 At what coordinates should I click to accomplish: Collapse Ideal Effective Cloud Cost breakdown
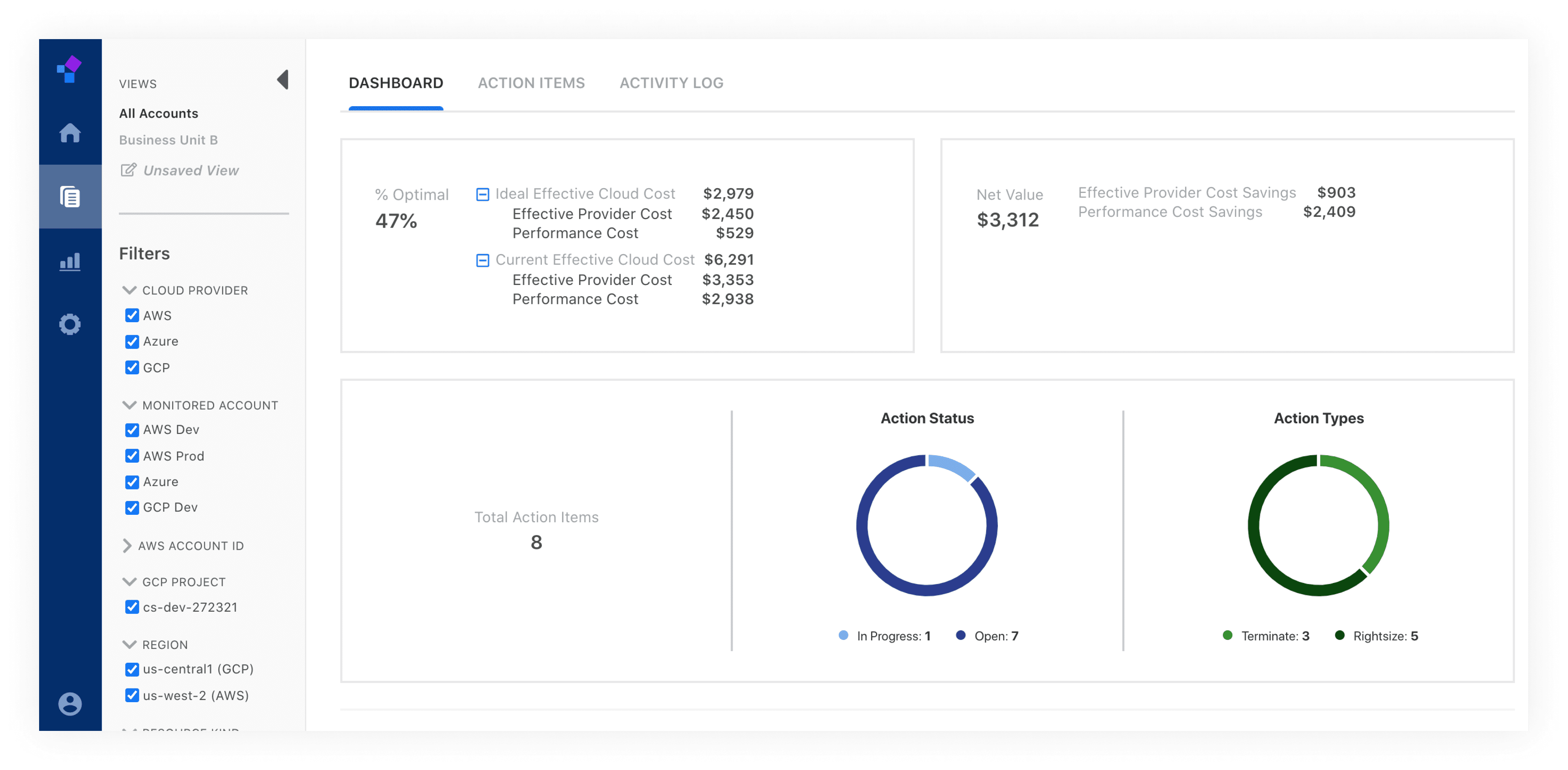(x=482, y=194)
